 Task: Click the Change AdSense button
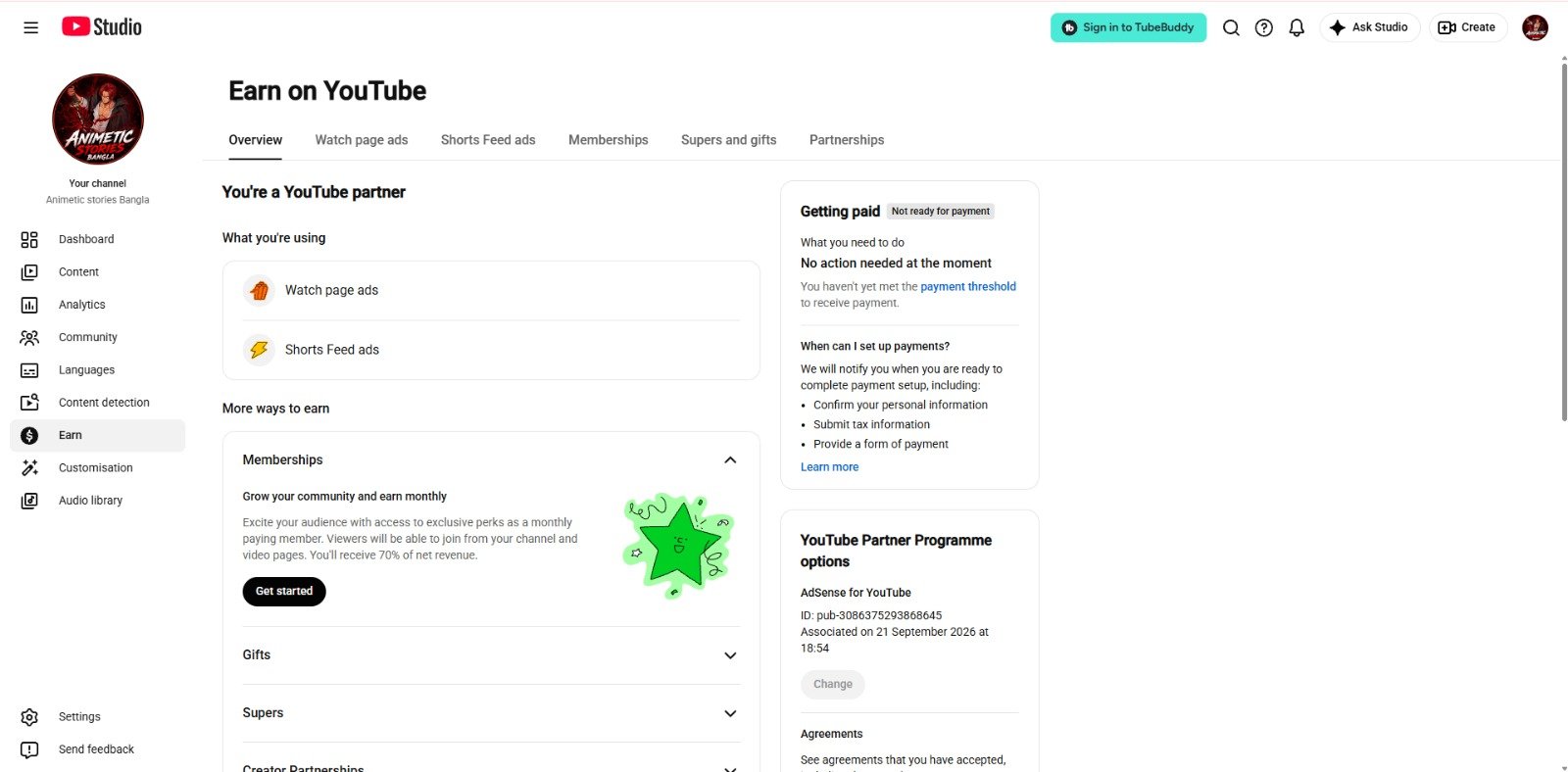tap(833, 685)
